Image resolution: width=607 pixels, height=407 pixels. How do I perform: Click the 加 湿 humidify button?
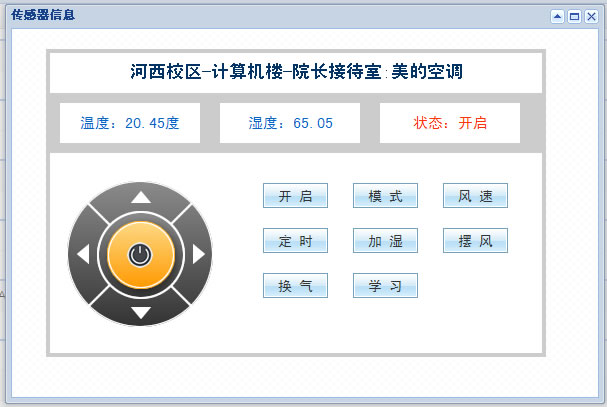click(x=385, y=240)
